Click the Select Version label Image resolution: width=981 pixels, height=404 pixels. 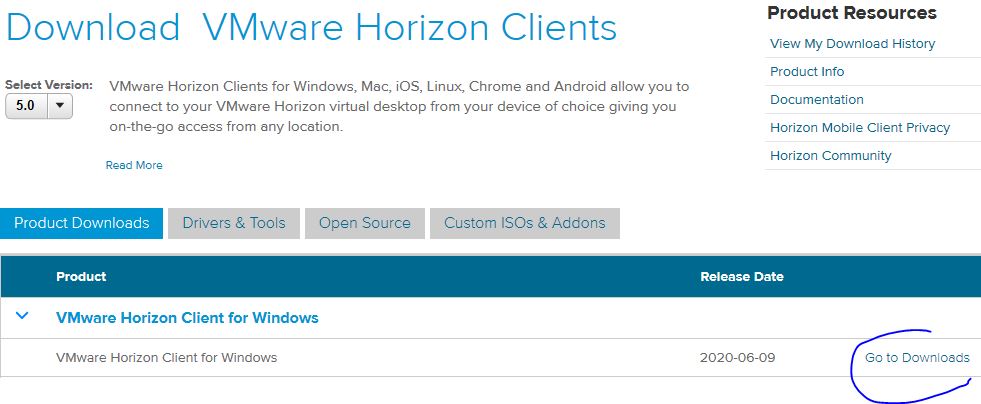click(49, 84)
